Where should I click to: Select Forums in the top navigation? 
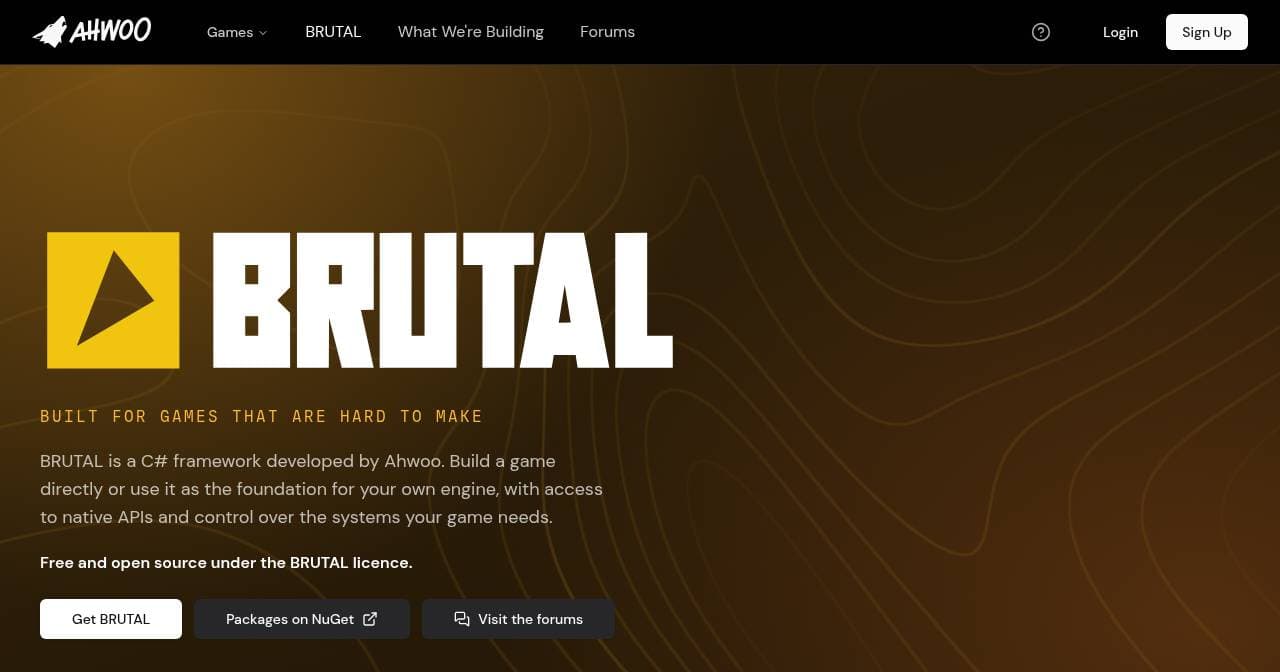click(x=607, y=32)
